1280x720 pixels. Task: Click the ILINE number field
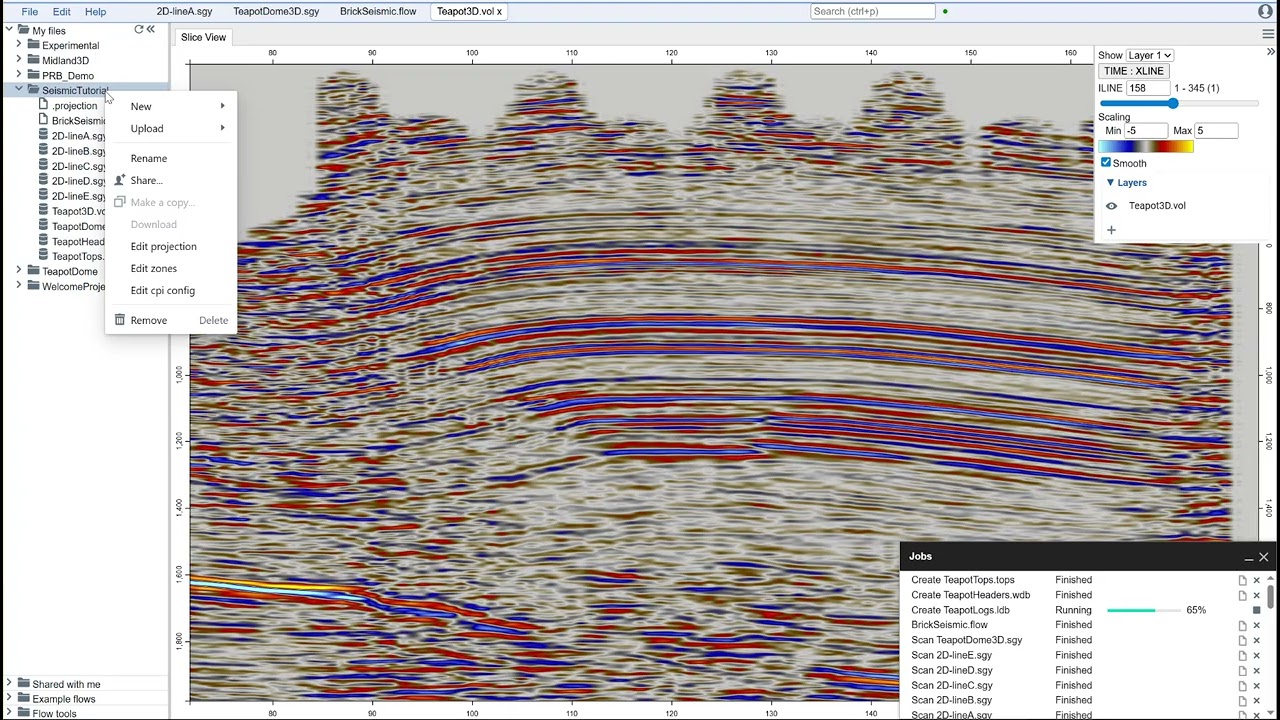coord(1148,88)
